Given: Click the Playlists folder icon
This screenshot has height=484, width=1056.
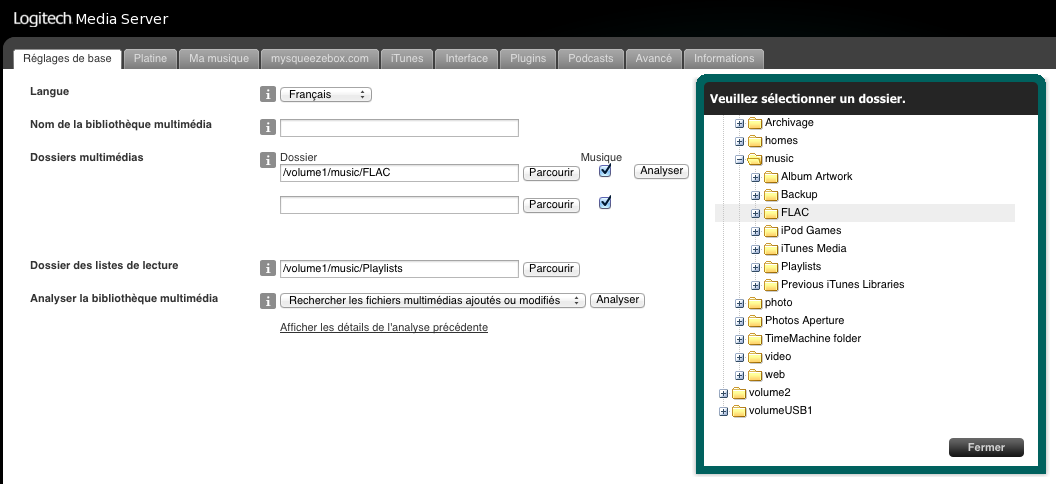Looking at the screenshot, I should click(x=770, y=267).
